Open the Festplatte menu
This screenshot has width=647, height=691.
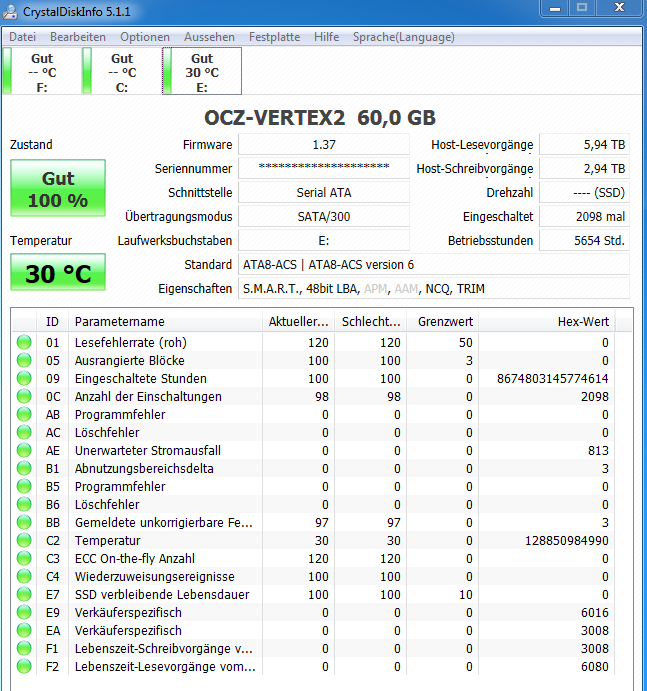[275, 37]
